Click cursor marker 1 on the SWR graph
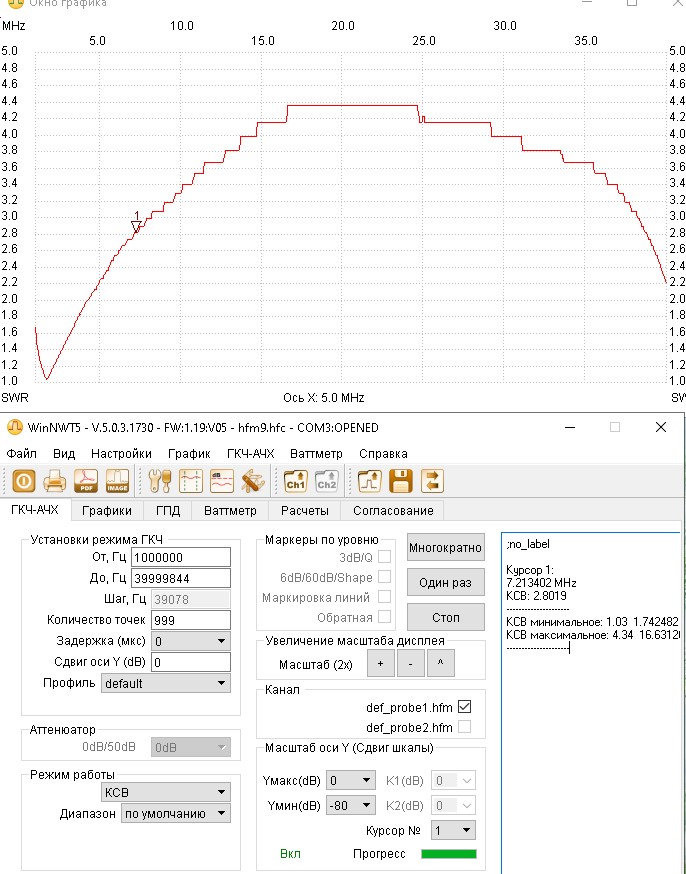Viewport: 686px width, 874px height. click(x=137, y=226)
